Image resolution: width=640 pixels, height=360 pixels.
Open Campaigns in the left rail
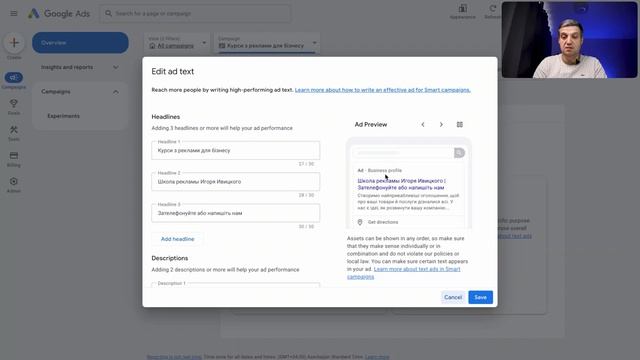pos(13,80)
